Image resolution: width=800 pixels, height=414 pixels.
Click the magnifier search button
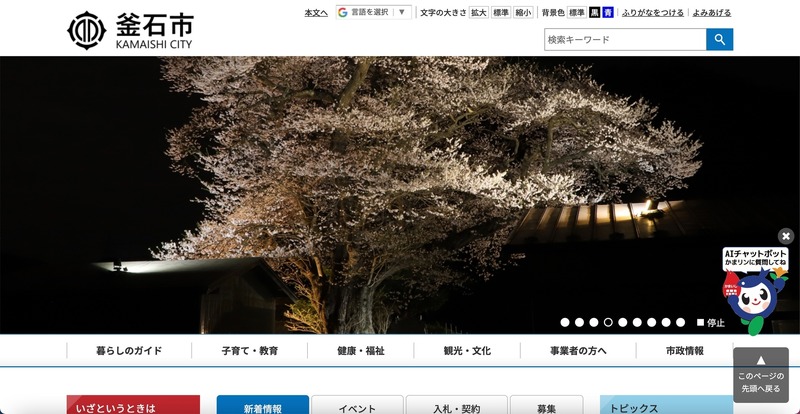click(x=719, y=40)
